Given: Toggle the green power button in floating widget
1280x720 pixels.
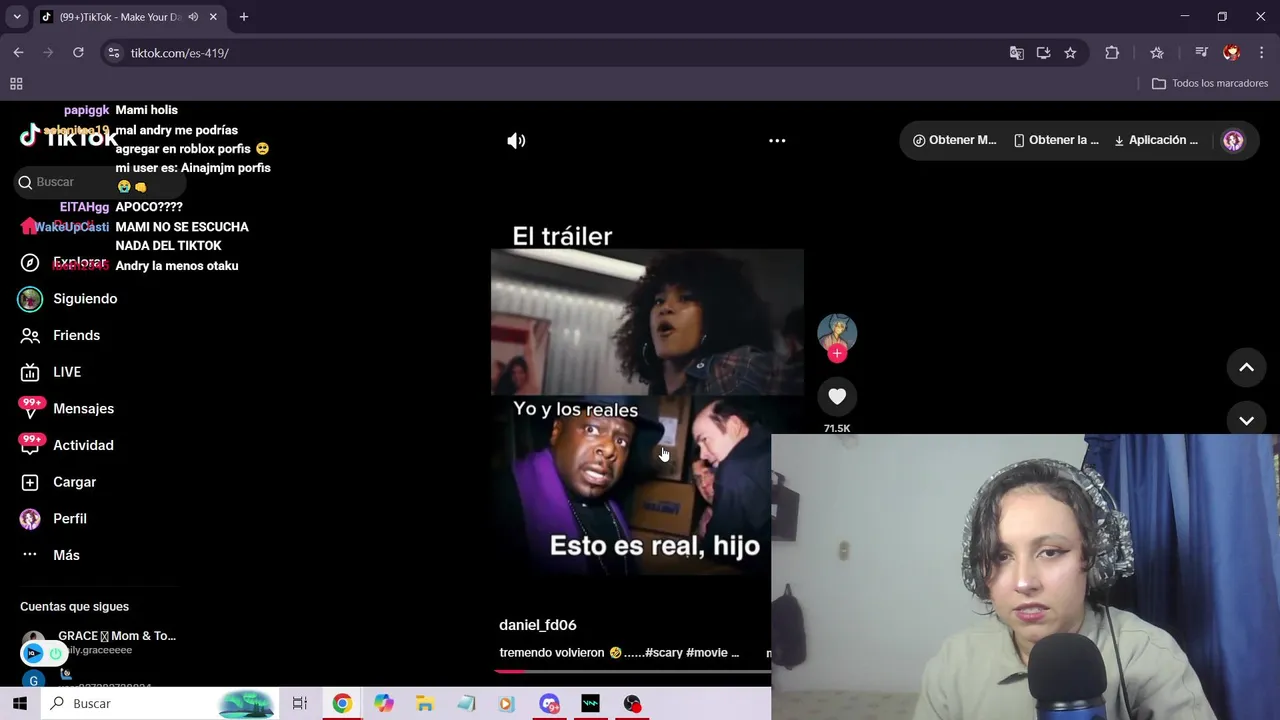Looking at the screenshot, I should coord(55,653).
